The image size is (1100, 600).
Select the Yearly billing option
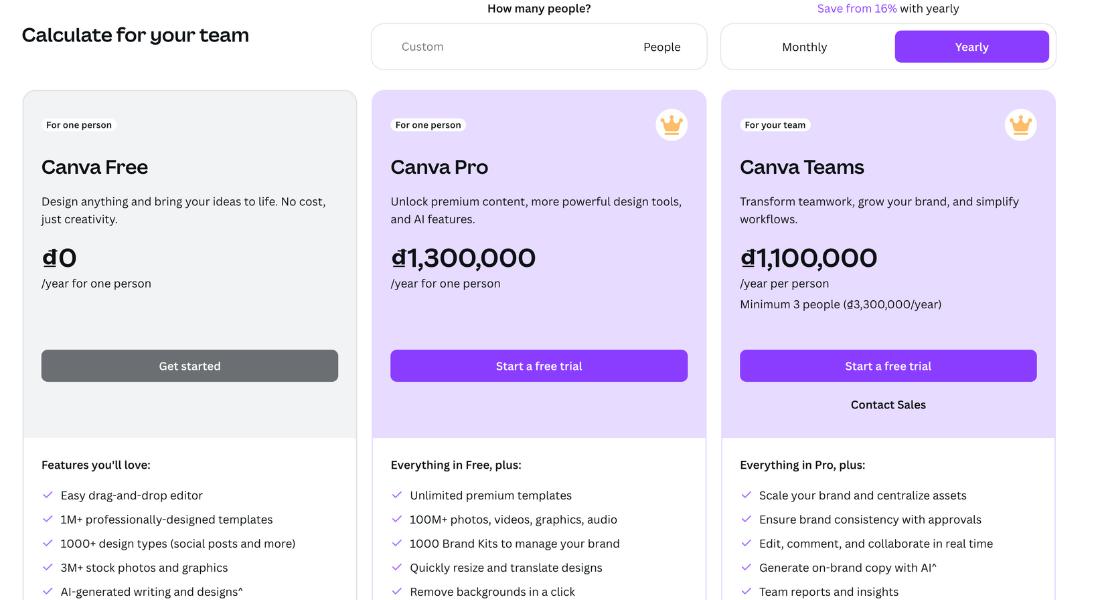tap(972, 47)
